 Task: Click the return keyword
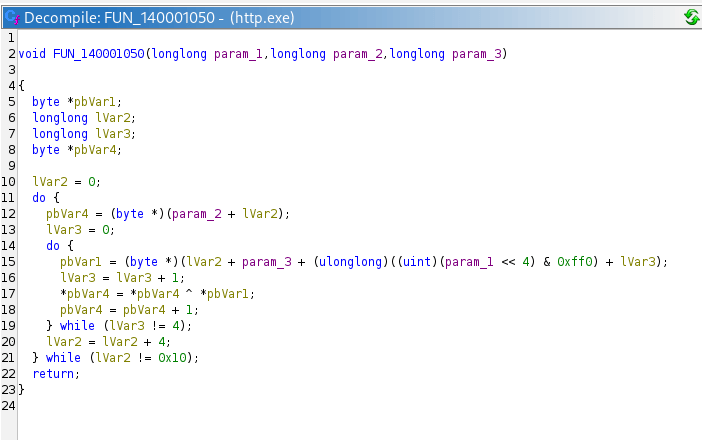click(x=53, y=374)
